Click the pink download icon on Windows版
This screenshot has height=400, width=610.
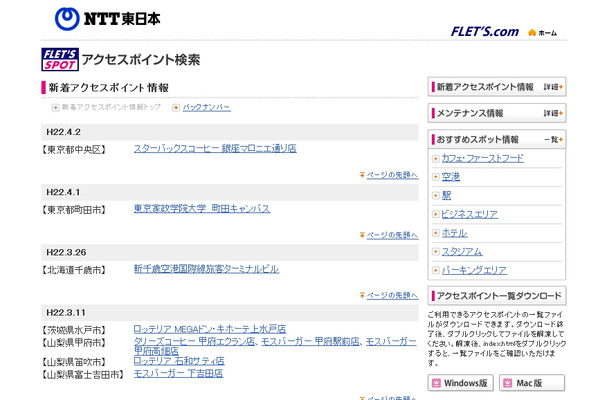point(436,383)
